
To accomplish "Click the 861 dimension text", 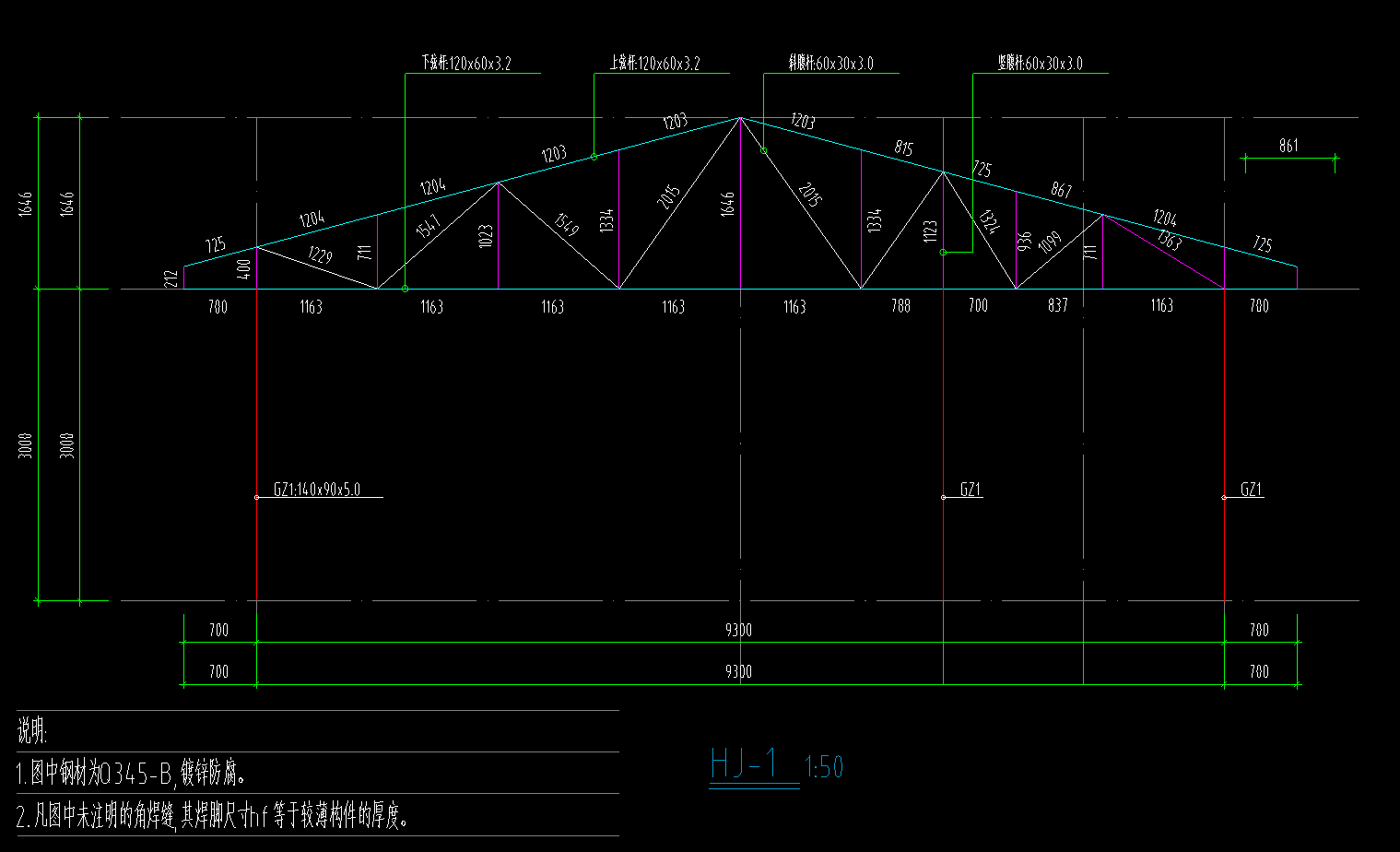I will pos(1288,146).
